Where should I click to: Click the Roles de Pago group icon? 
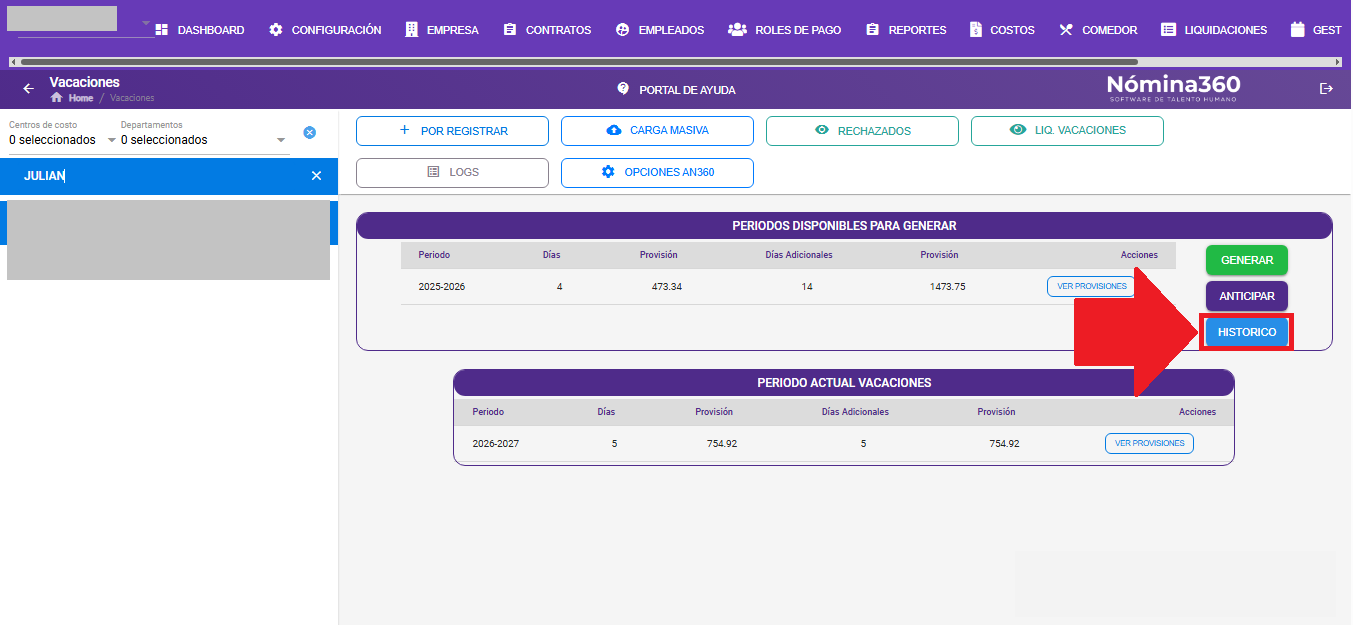737,30
